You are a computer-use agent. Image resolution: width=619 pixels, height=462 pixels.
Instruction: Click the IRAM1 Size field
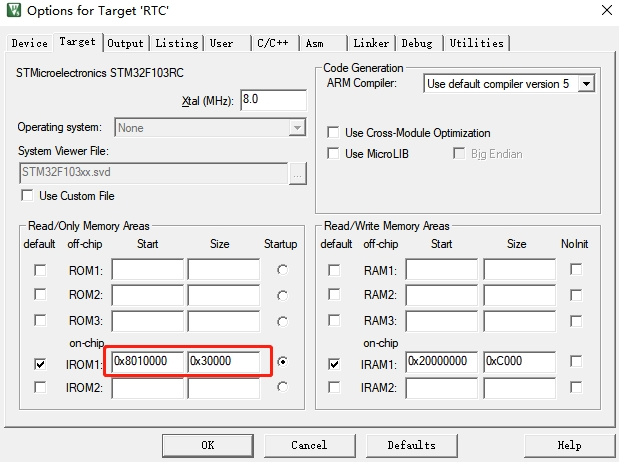pyautogui.click(x=519, y=361)
